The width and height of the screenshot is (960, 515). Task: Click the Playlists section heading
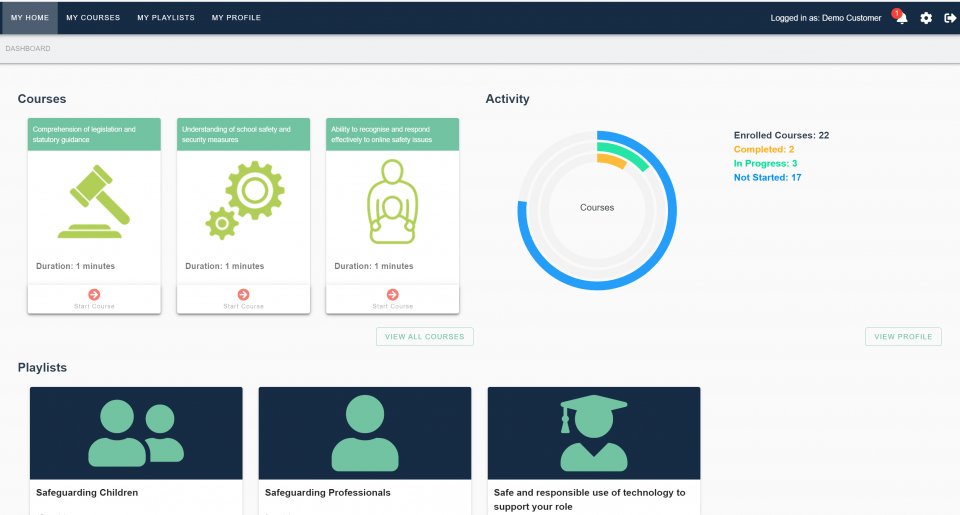click(42, 367)
